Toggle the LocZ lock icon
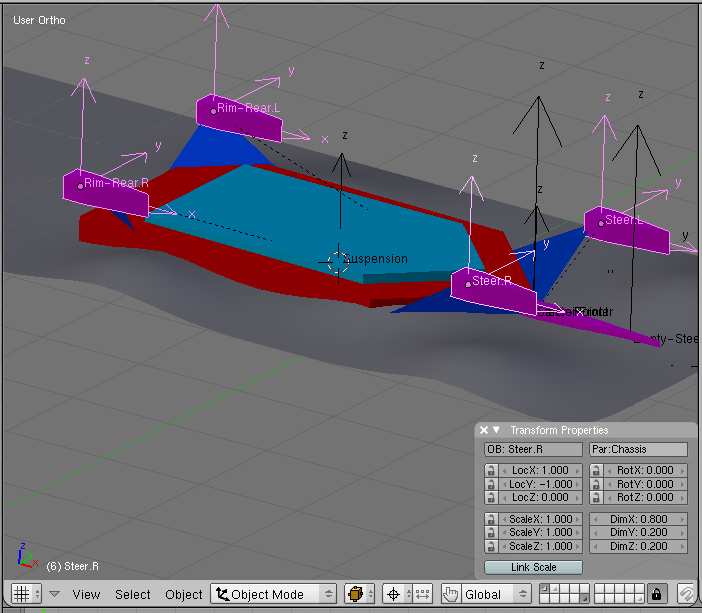This screenshot has width=702, height=613. click(x=491, y=497)
